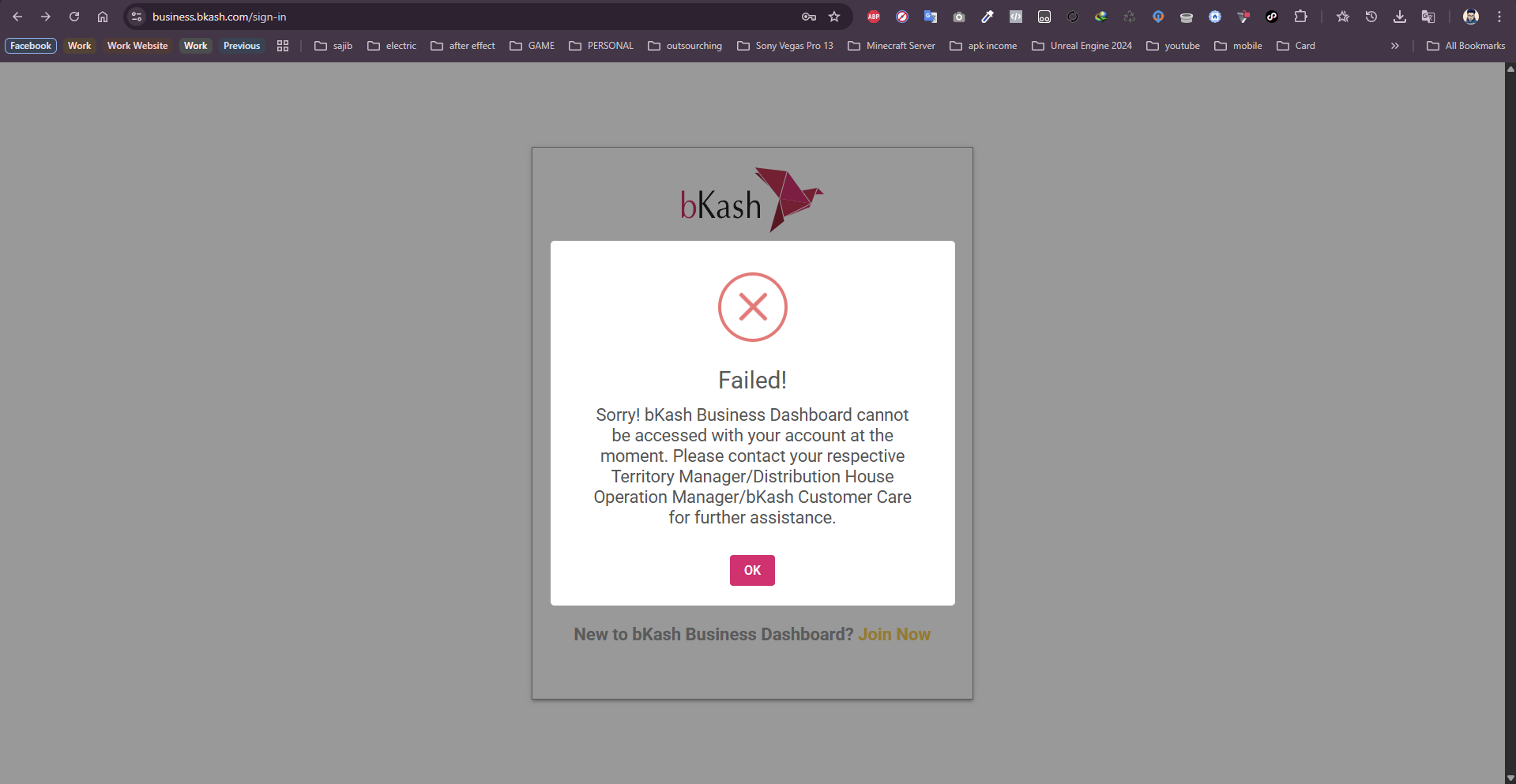This screenshot has height=784, width=1516.
Task: Open the All Bookmarks folder
Action: 1466,46
